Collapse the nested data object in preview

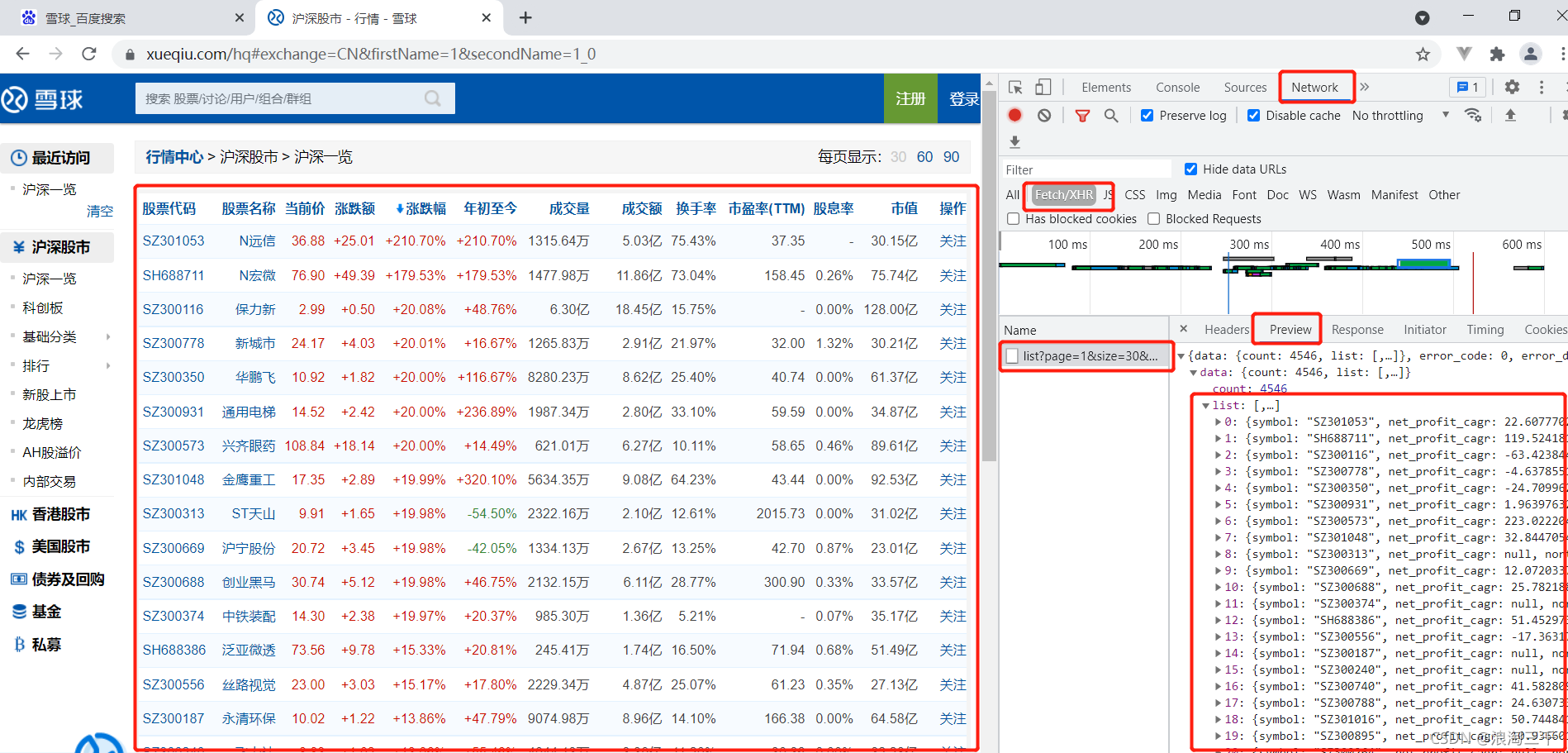1193,373
